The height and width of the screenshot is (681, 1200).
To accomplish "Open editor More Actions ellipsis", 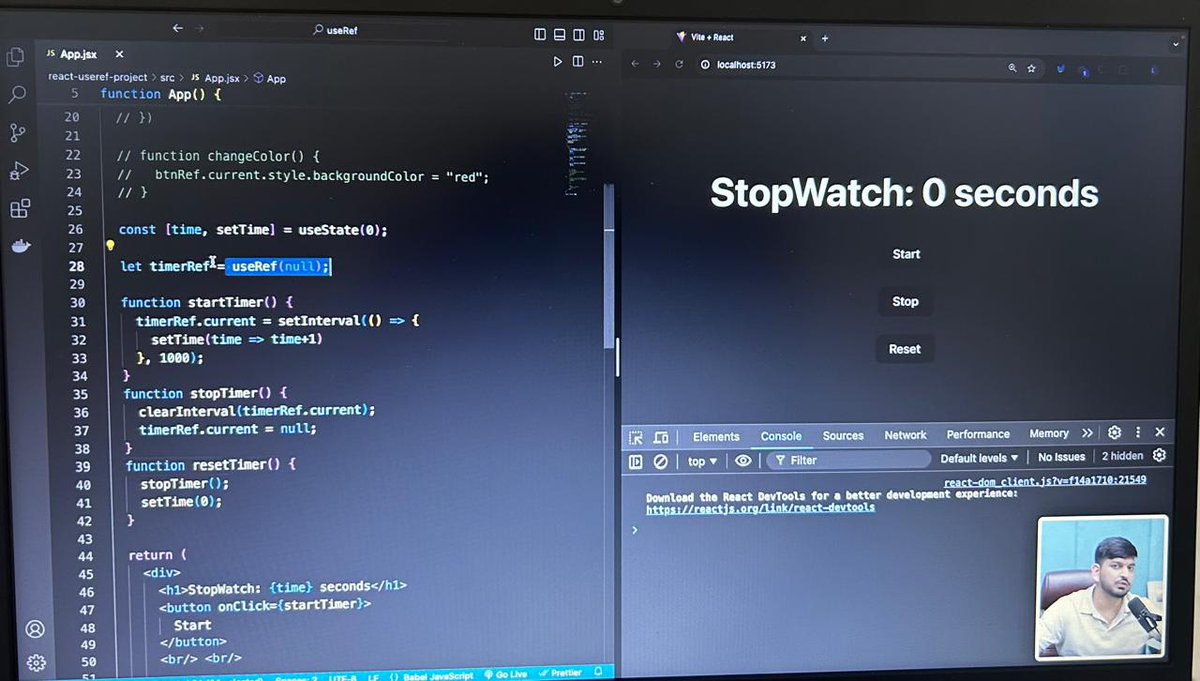I will (x=598, y=62).
